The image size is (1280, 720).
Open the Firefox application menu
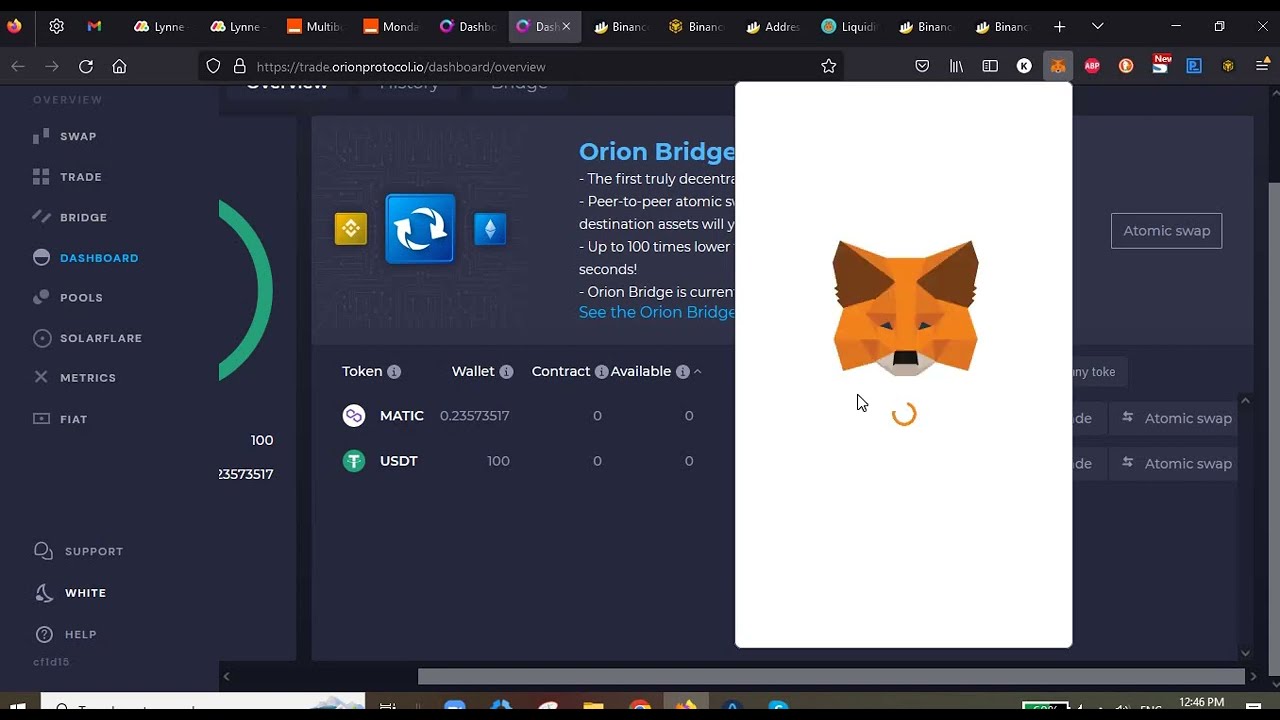point(1262,66)
